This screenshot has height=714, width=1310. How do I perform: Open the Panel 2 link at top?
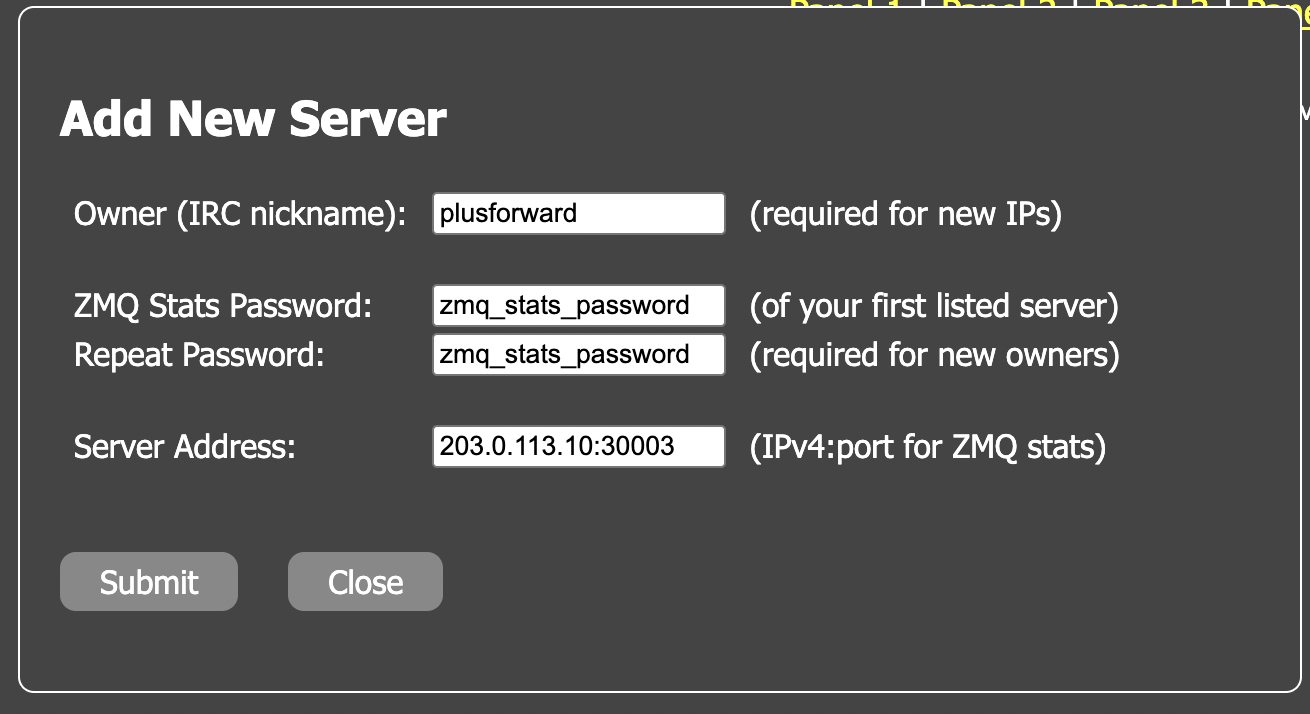1000,3
